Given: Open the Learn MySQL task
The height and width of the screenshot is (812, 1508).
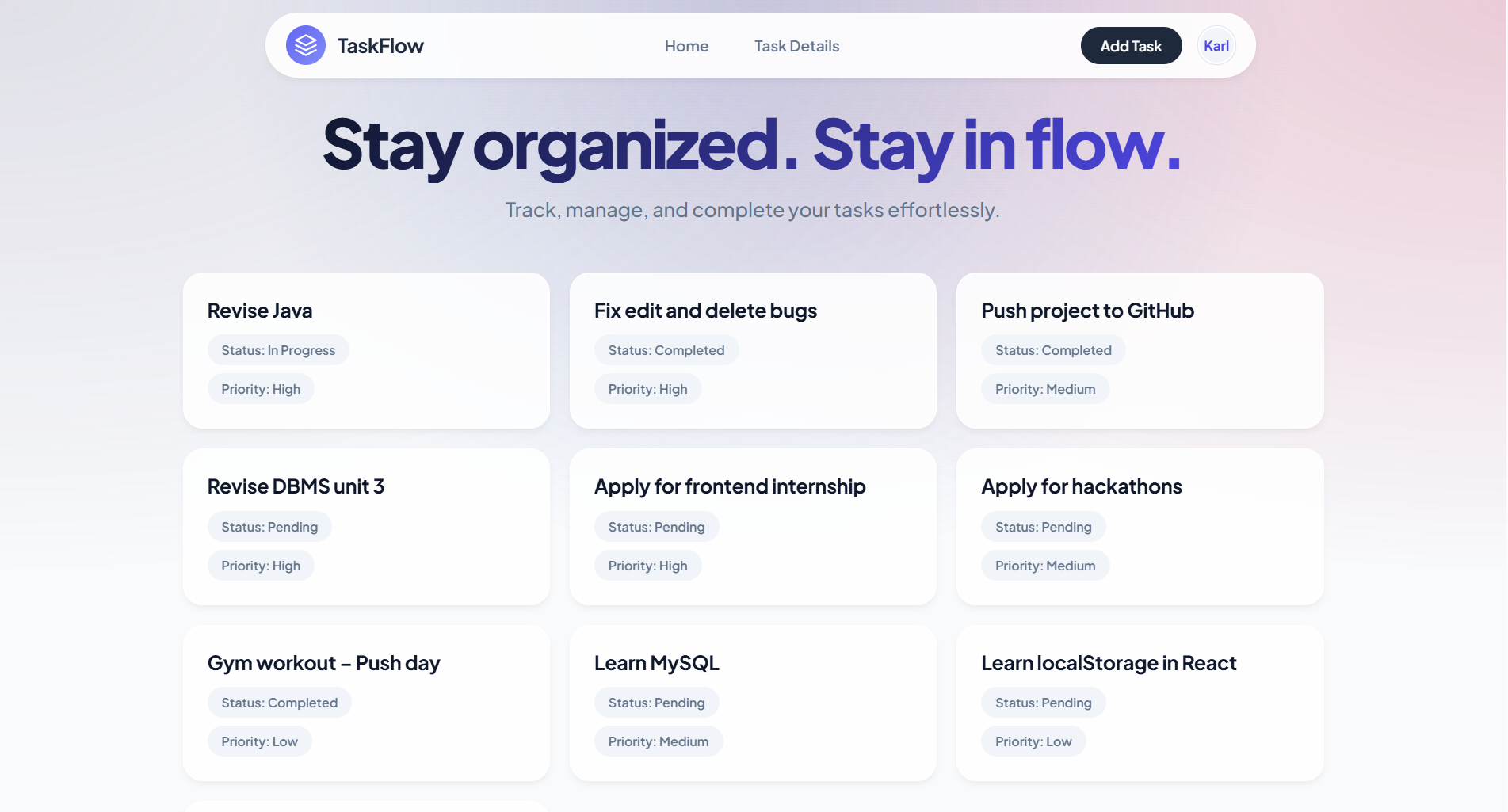Looking at the screenshot, I should pos(753,703).
